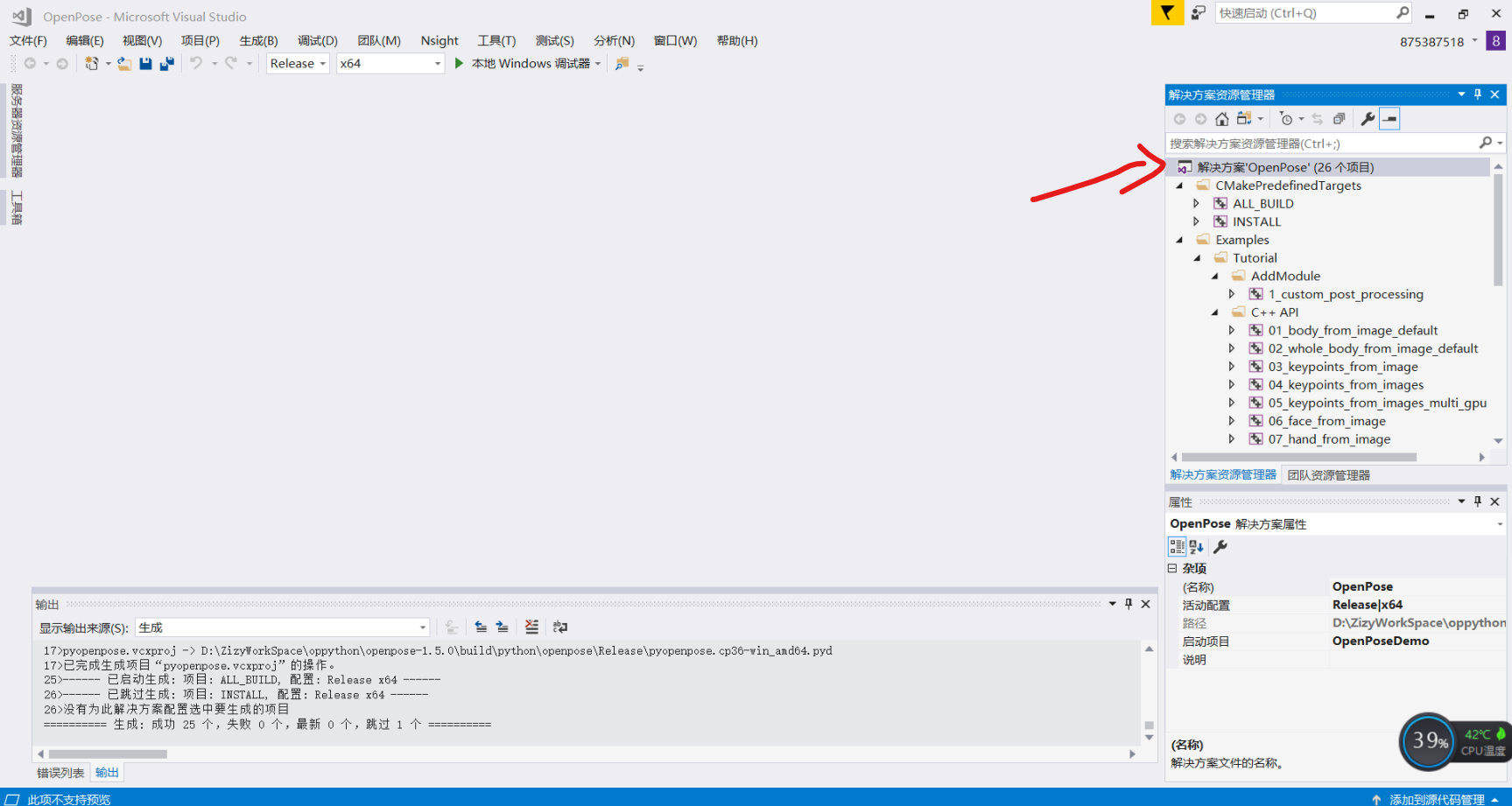
Task: Switch to the 错误列表 tab
Action: click(x=60, y=772)
